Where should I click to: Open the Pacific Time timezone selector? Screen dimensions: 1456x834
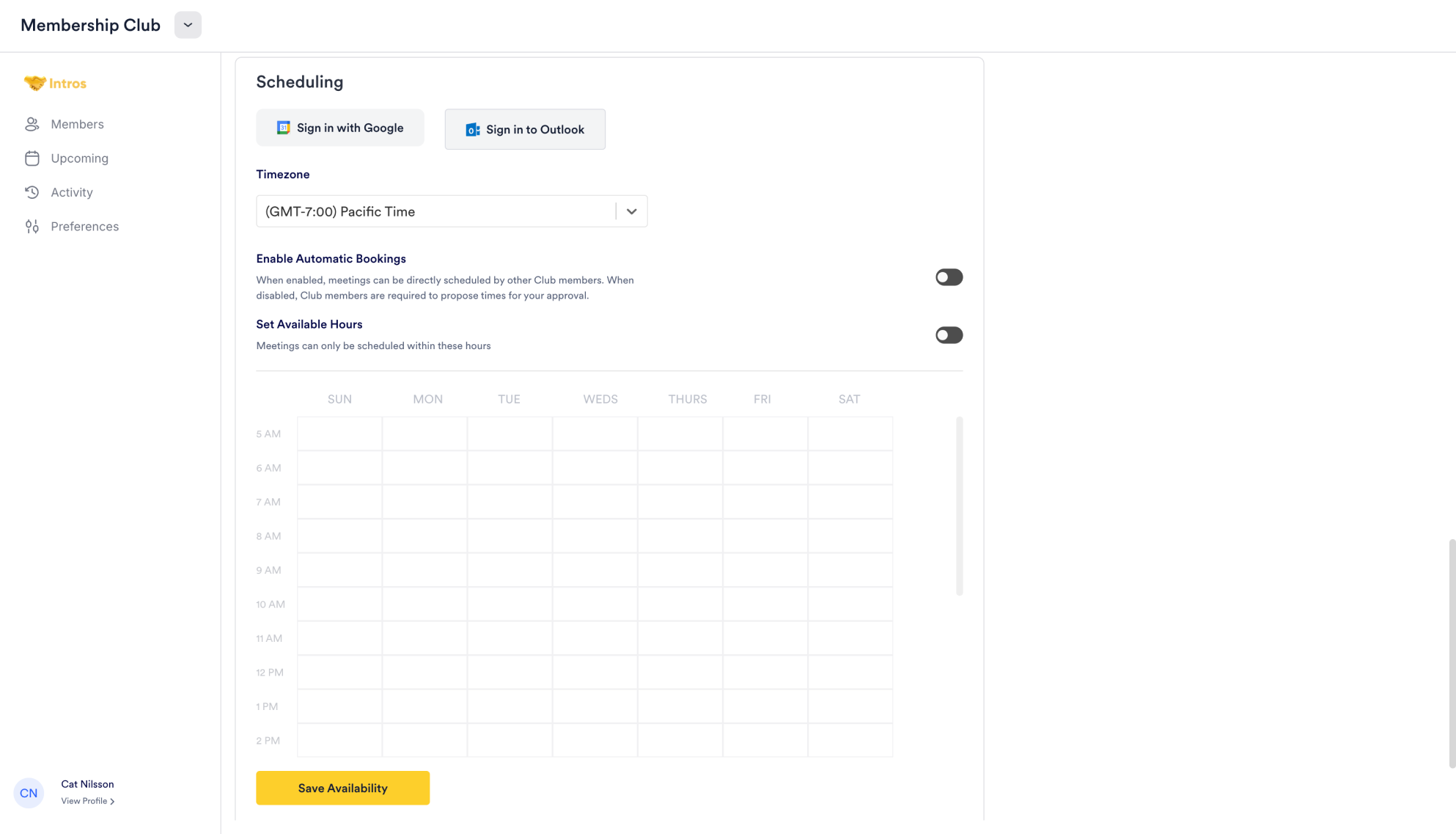pos(436,212)
